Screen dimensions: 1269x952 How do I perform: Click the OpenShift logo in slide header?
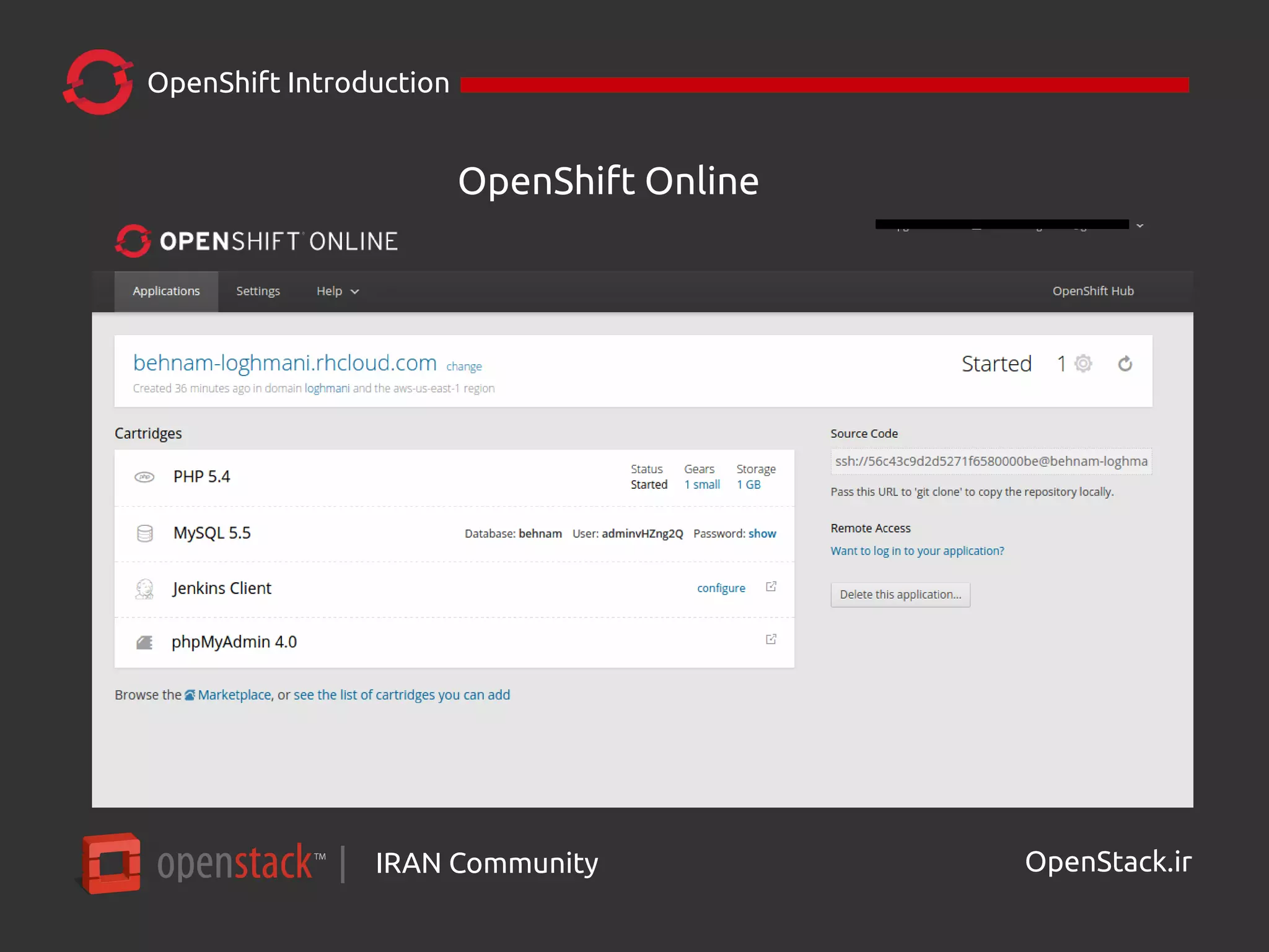(99, 82)
